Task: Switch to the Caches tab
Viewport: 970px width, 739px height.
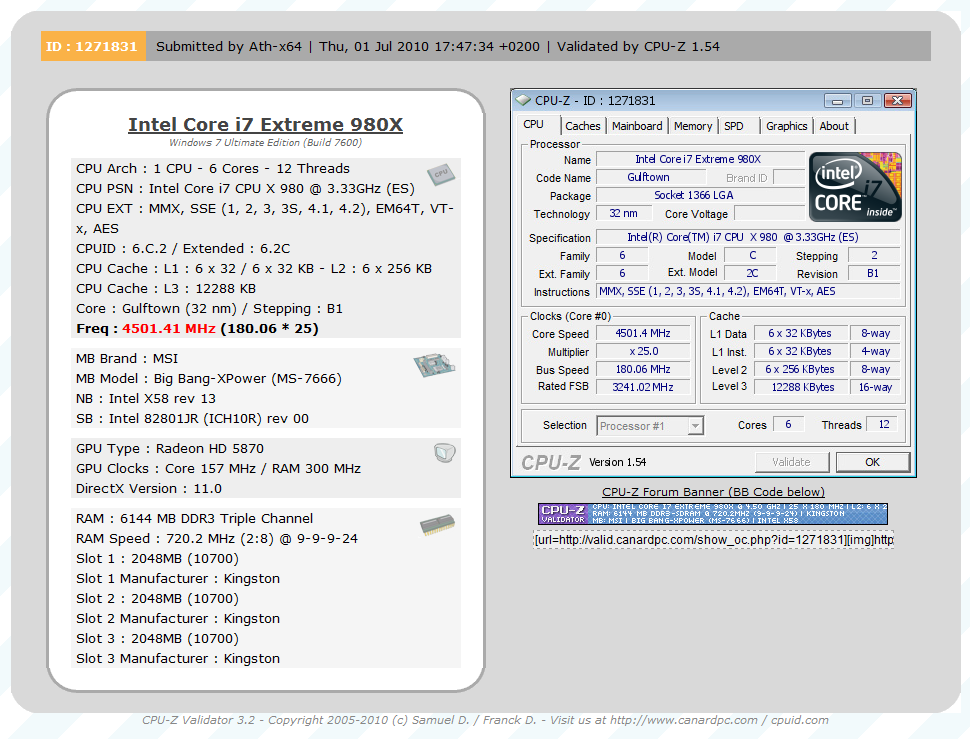Action: [x=582, y=126]
